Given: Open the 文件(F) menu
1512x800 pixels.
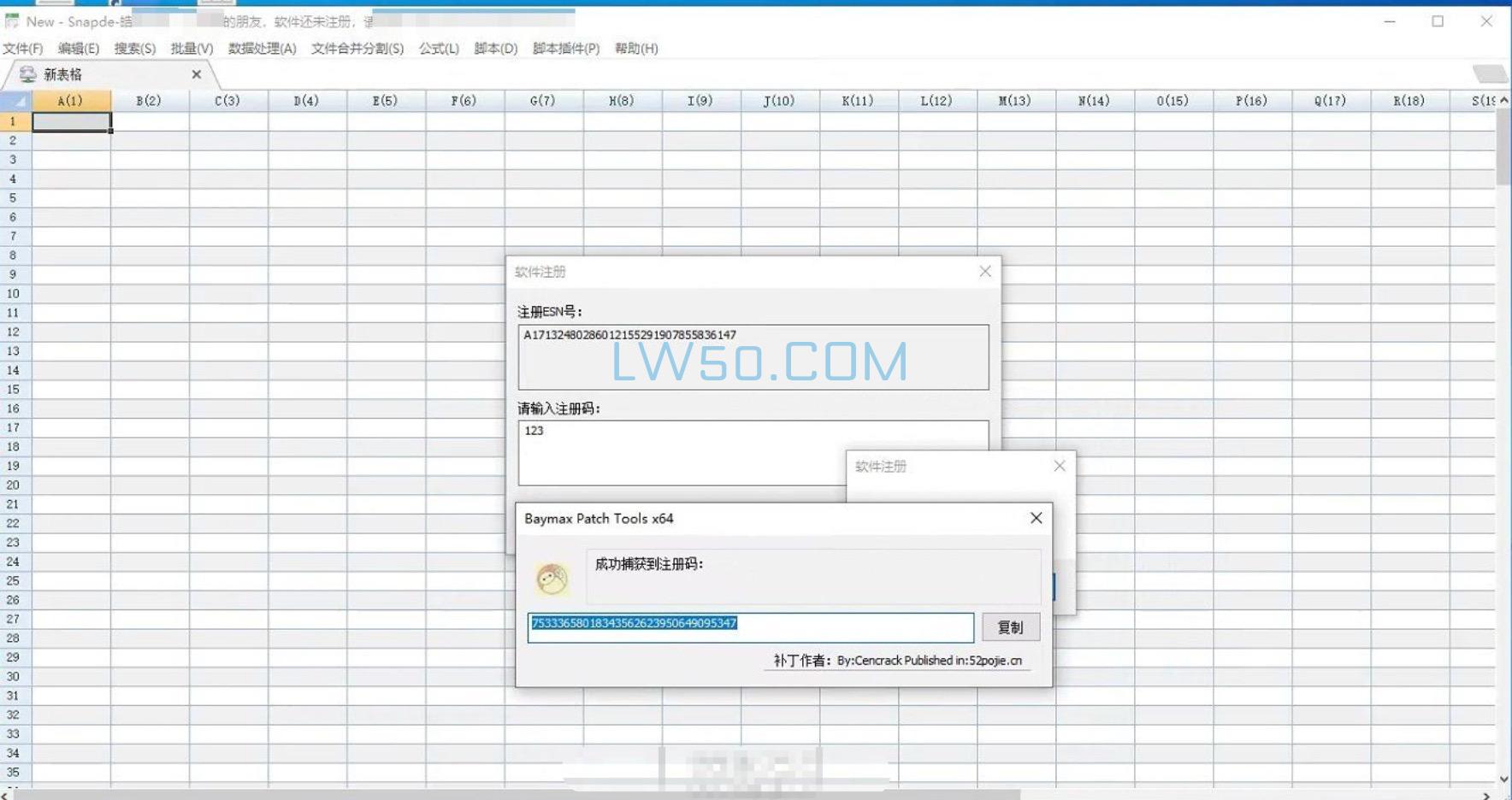Looking at the screenshot, I should point(23,49).
